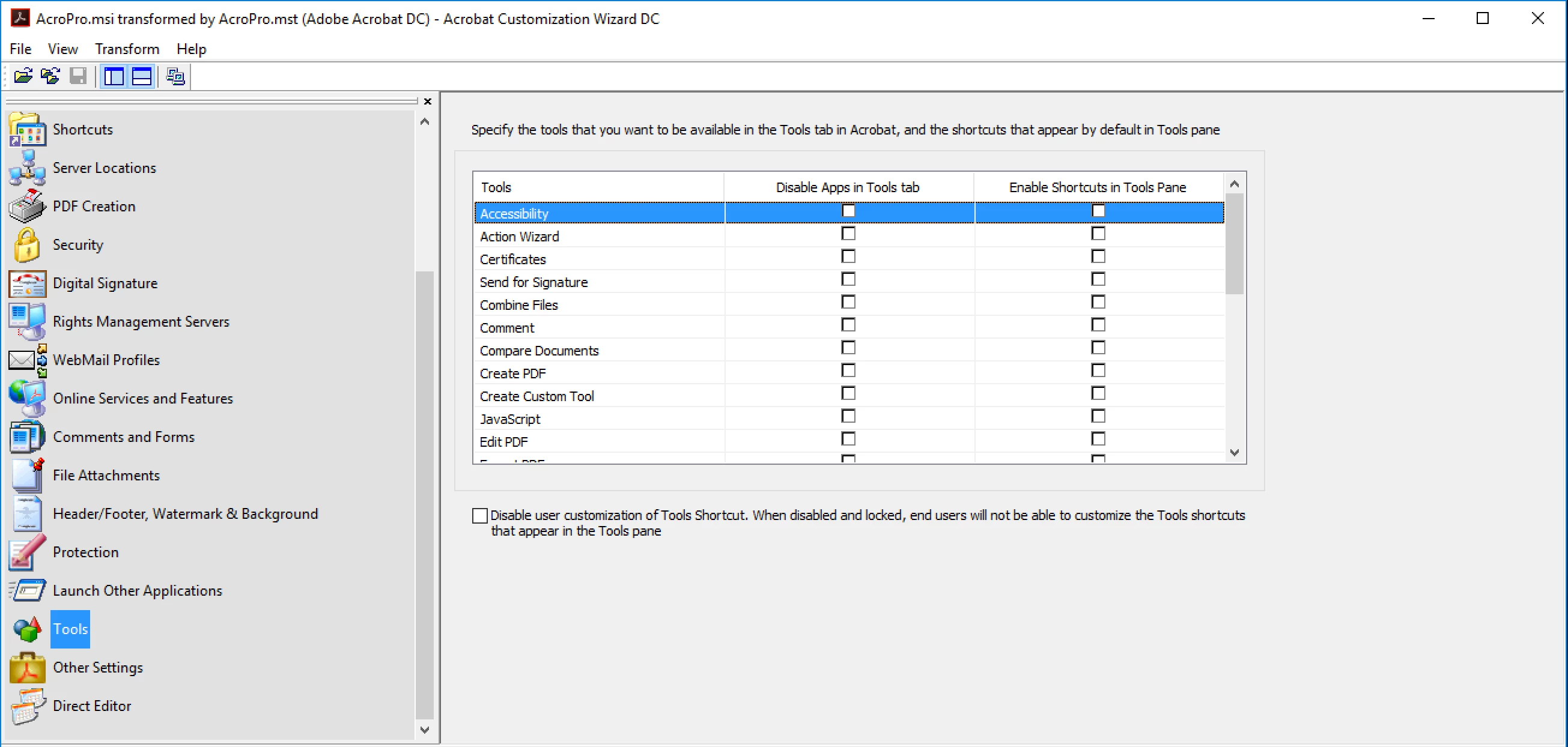Click the save floppy disk toolbar icon
The width and height of the screenshot is (1568, 747).
(78, 76)
